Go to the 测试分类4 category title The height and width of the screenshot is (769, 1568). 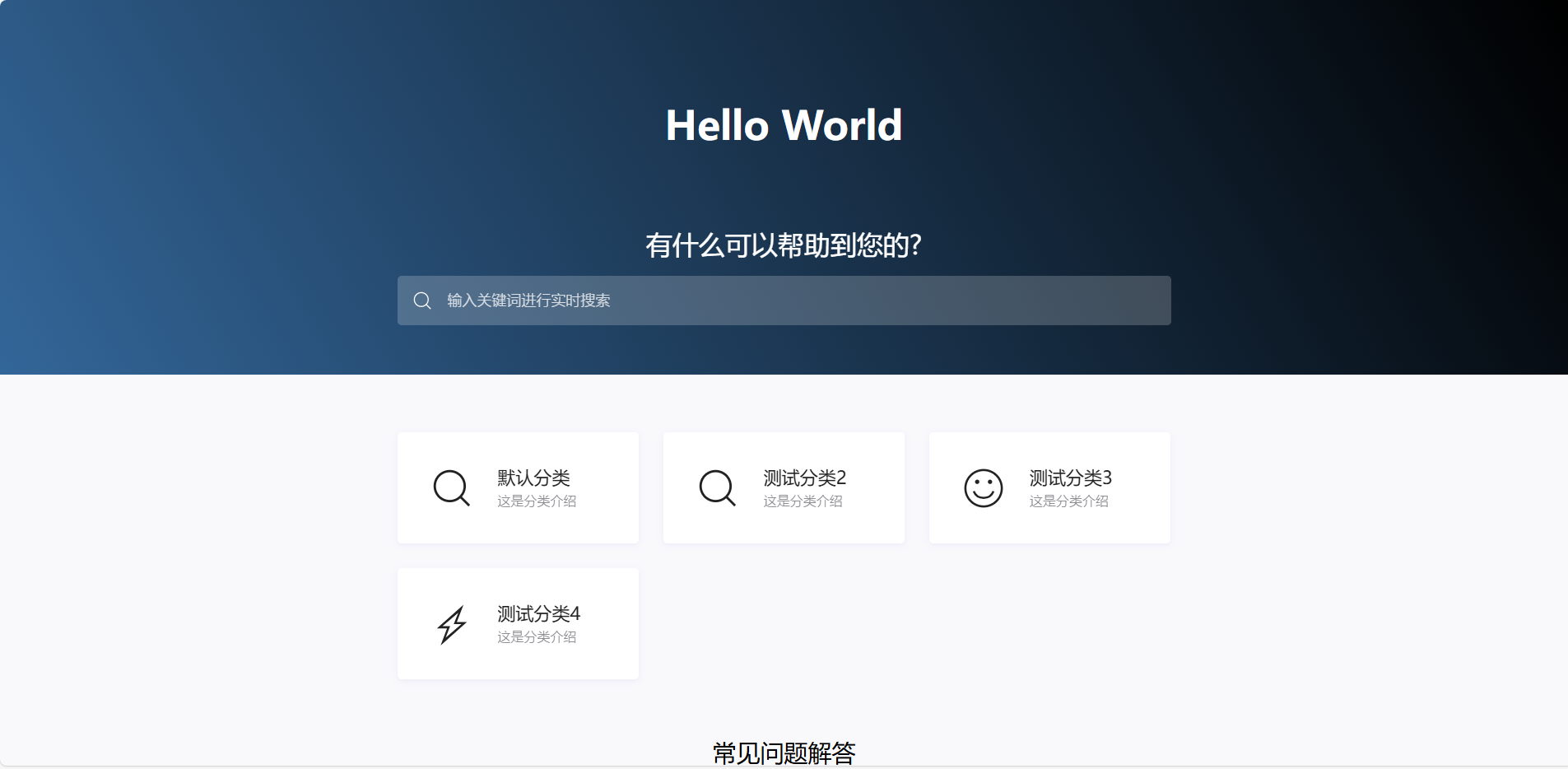[x=538, y=613]
